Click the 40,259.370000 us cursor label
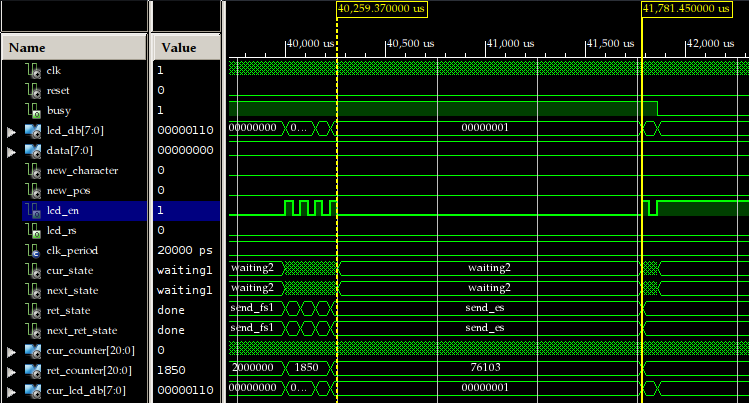Viewport: 749px width, 403px height. (x=381, y=8)
